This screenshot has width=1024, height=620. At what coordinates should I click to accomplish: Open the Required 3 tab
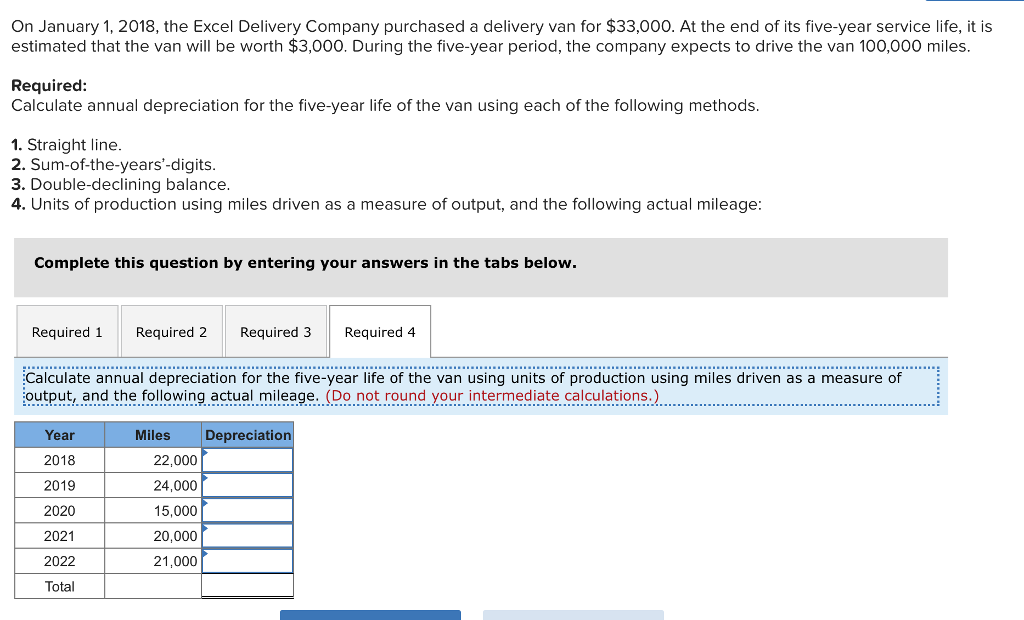click(x=276, y=331)
